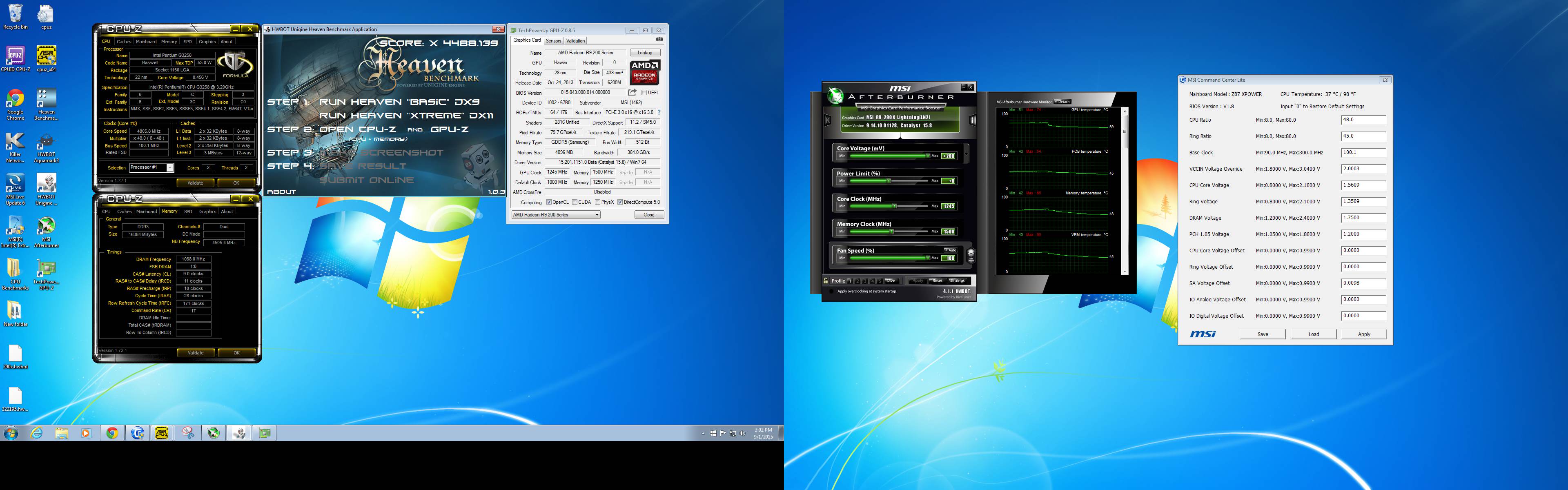Open Google Chrome desktop shortcut
This screenshot has width=1568, height=490.
[15, 104]
